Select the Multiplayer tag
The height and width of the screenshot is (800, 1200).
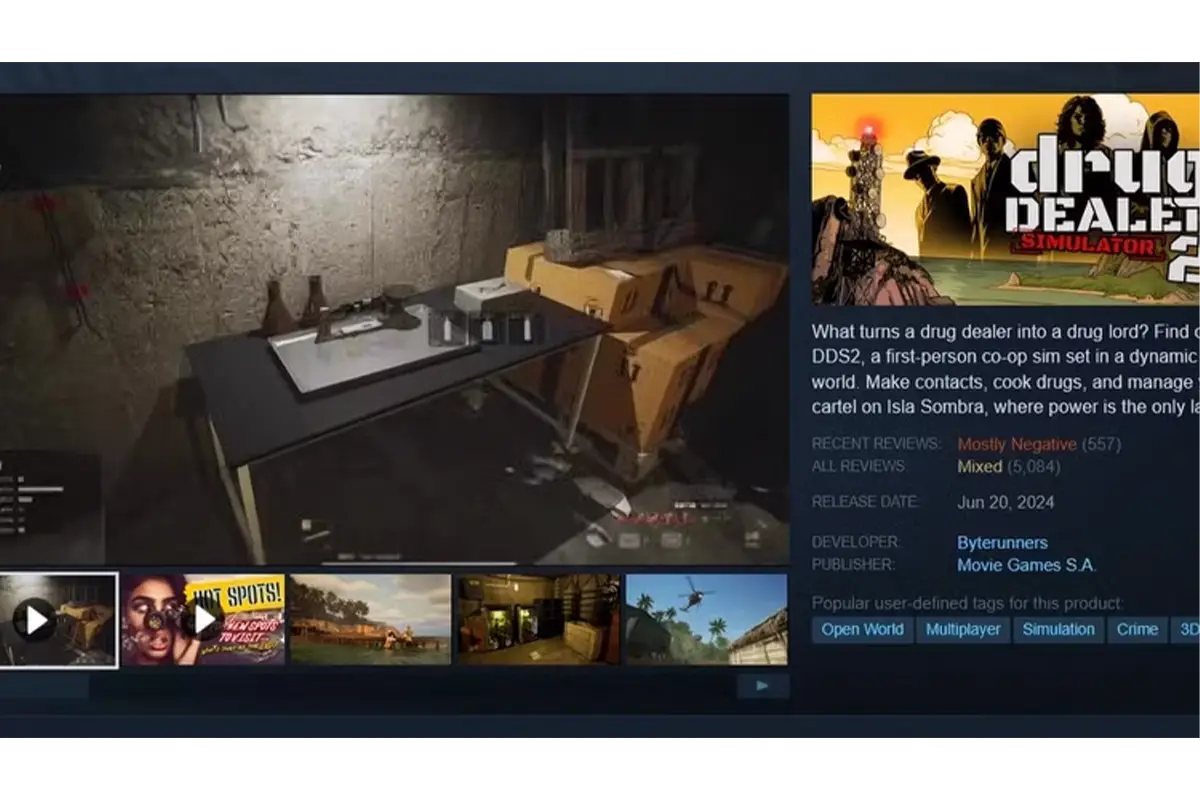[965, 629]
